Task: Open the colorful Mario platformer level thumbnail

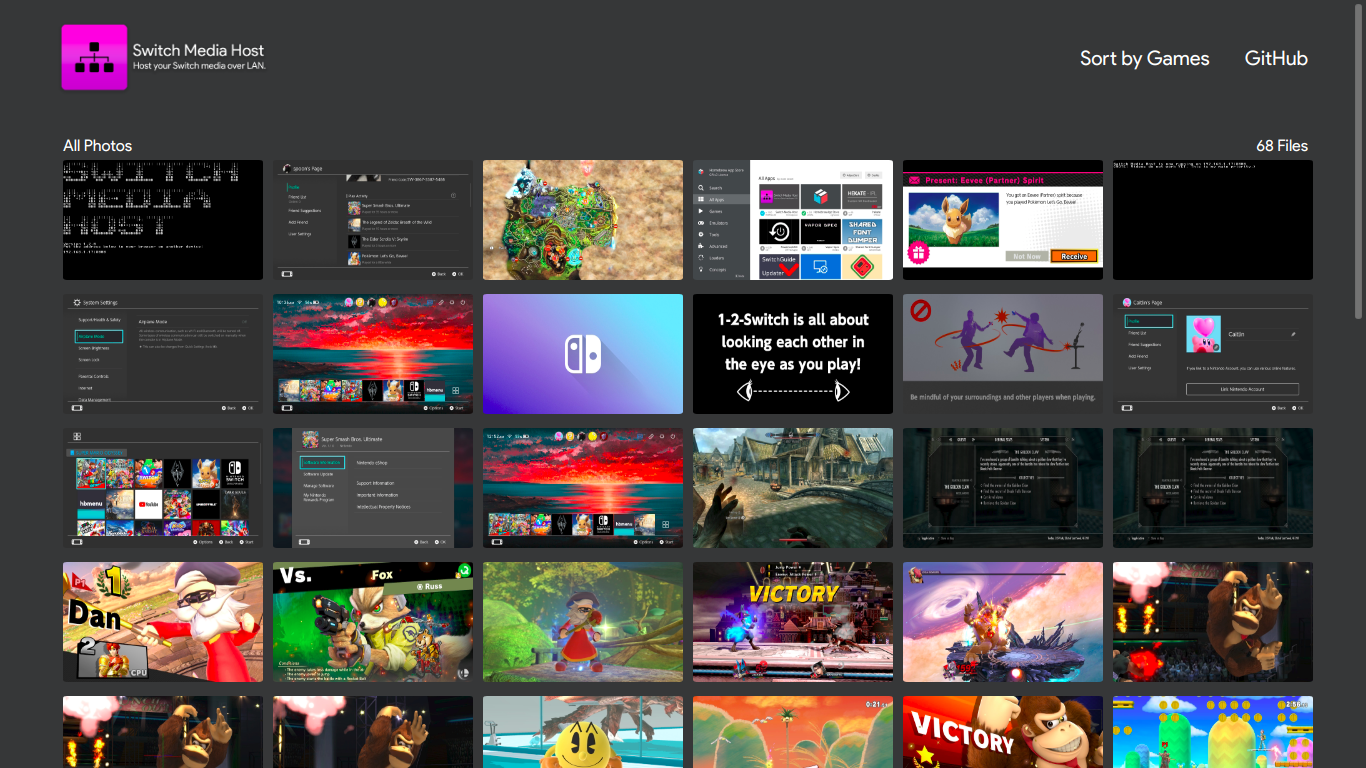Action: 1213,732
